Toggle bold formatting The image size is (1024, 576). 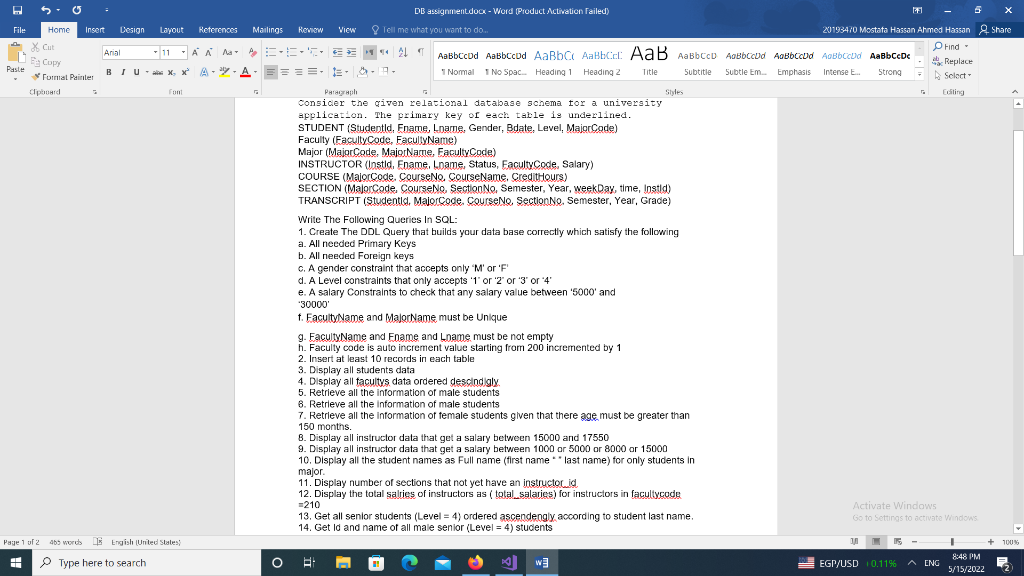pyautogui.click(x=109, y=72)
